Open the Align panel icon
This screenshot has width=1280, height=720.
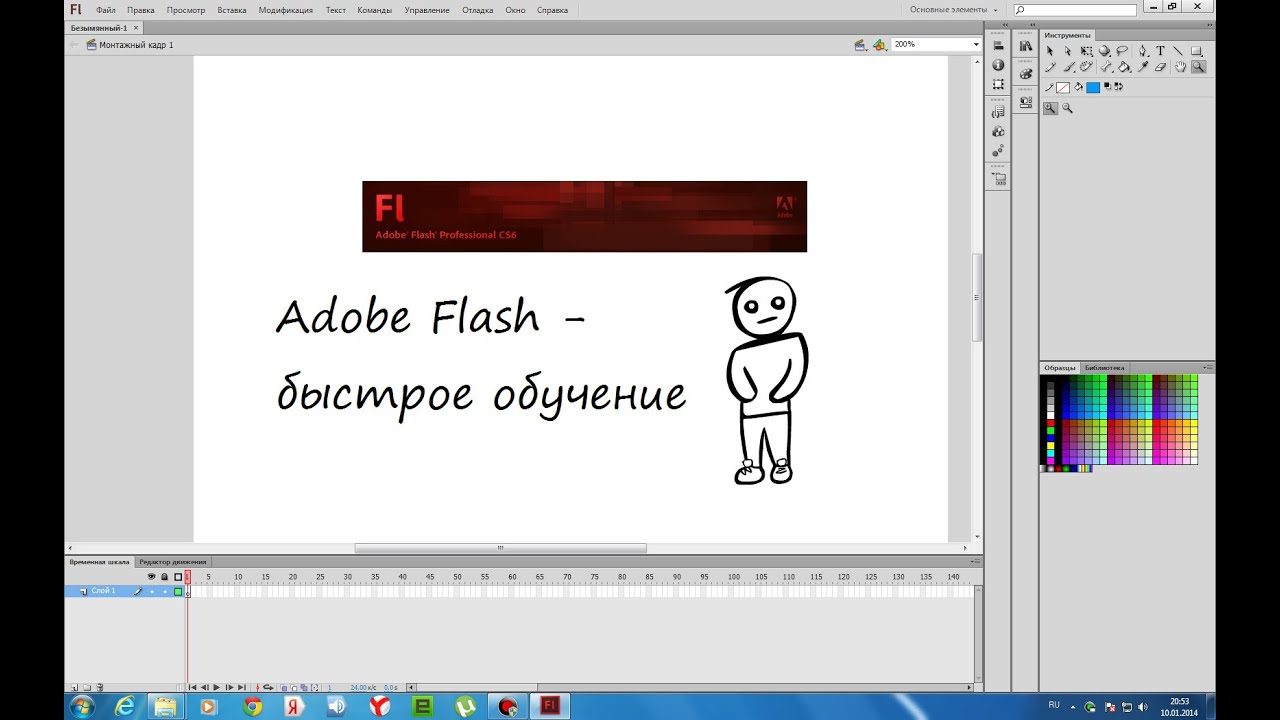(x=999, y=46)
